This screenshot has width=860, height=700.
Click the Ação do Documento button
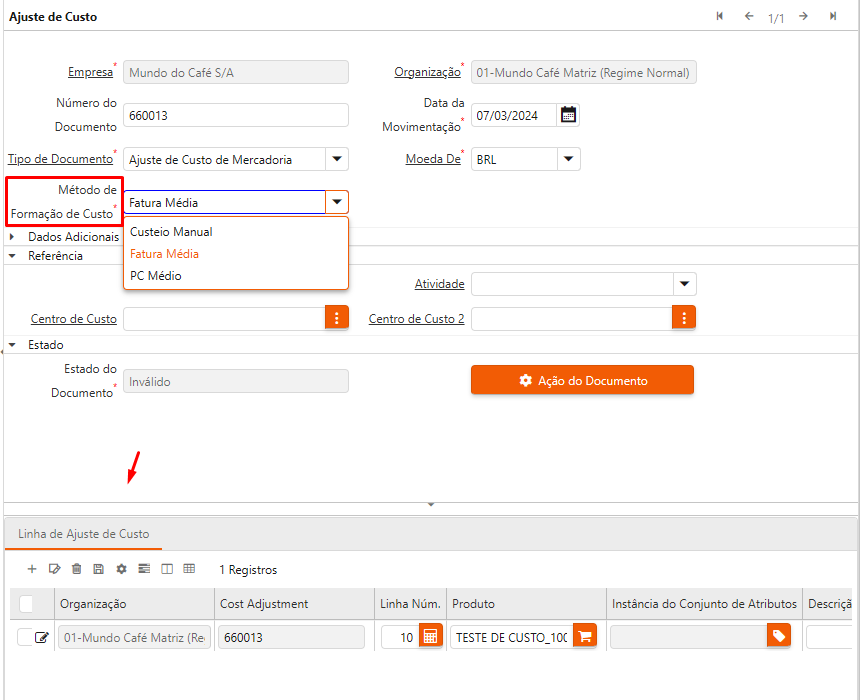coord(582,380)
